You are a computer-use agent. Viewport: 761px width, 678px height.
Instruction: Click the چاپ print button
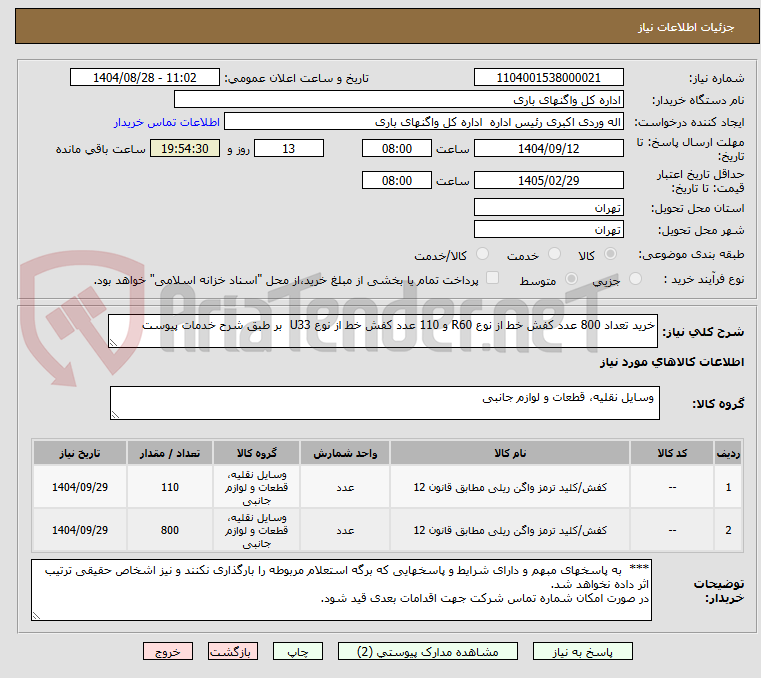(x=298, y=651)
